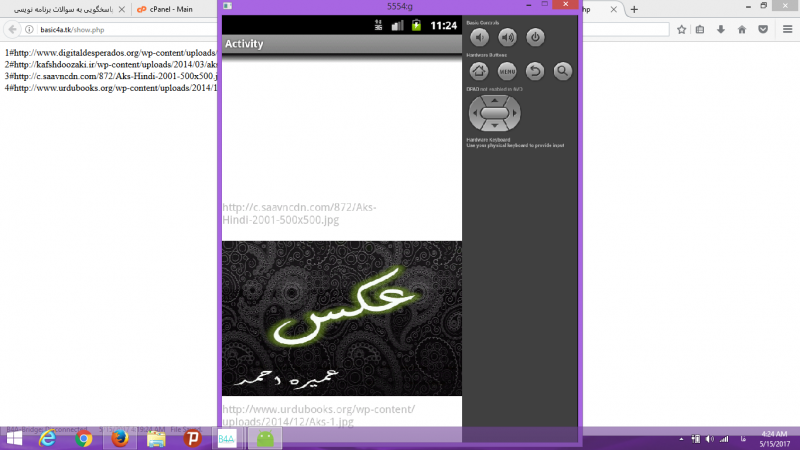Tap the urdubooks.org Aks-1.jpg URL label

(319, 415)
